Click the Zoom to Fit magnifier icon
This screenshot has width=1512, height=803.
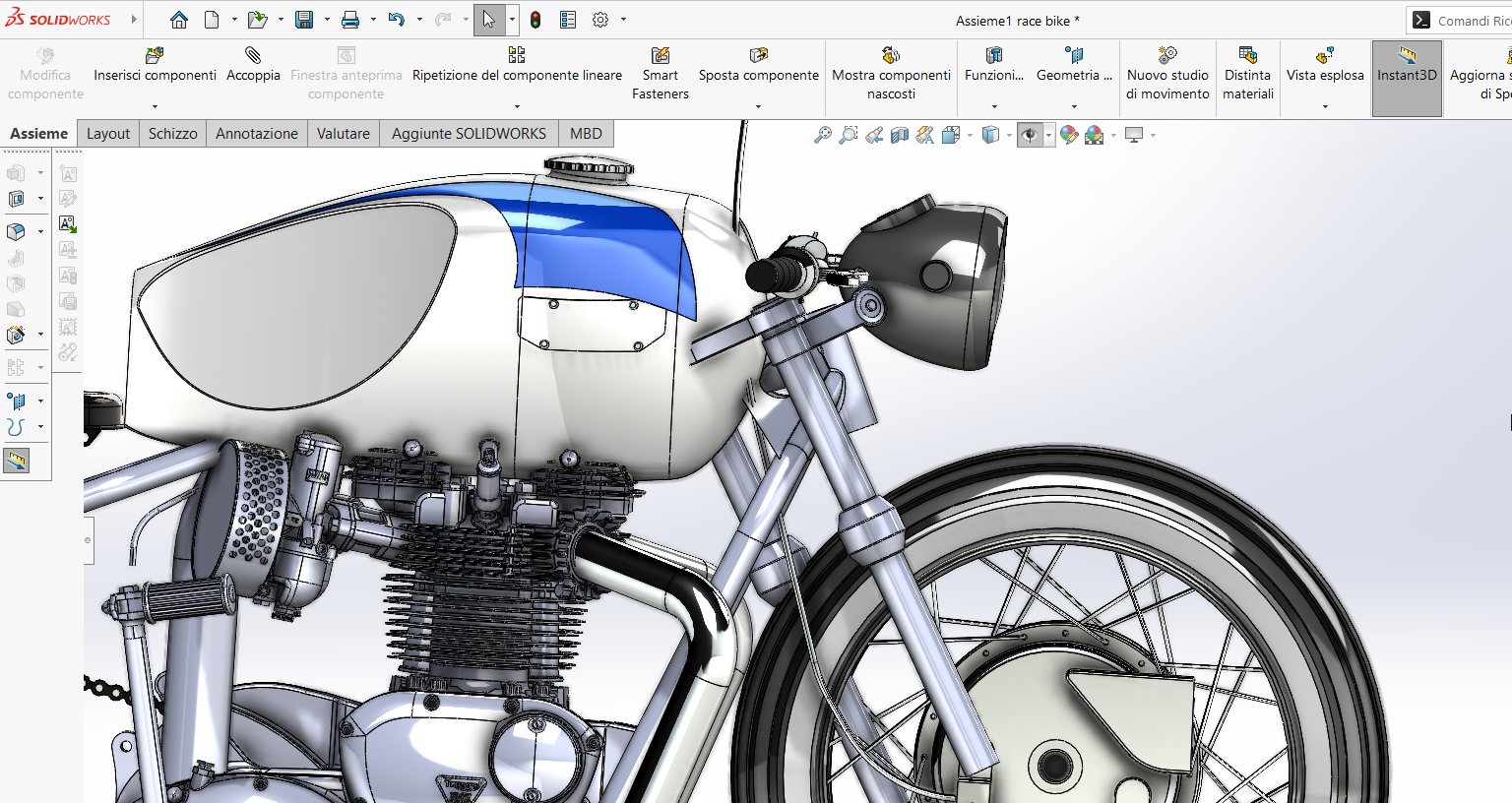823,135
